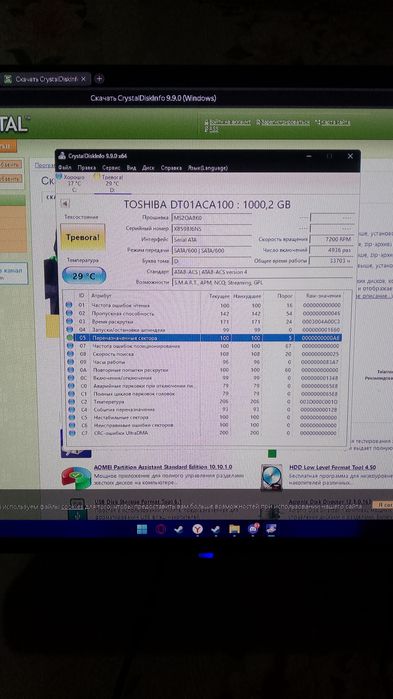Click power-on count 4936 раз field

point(332,250)
